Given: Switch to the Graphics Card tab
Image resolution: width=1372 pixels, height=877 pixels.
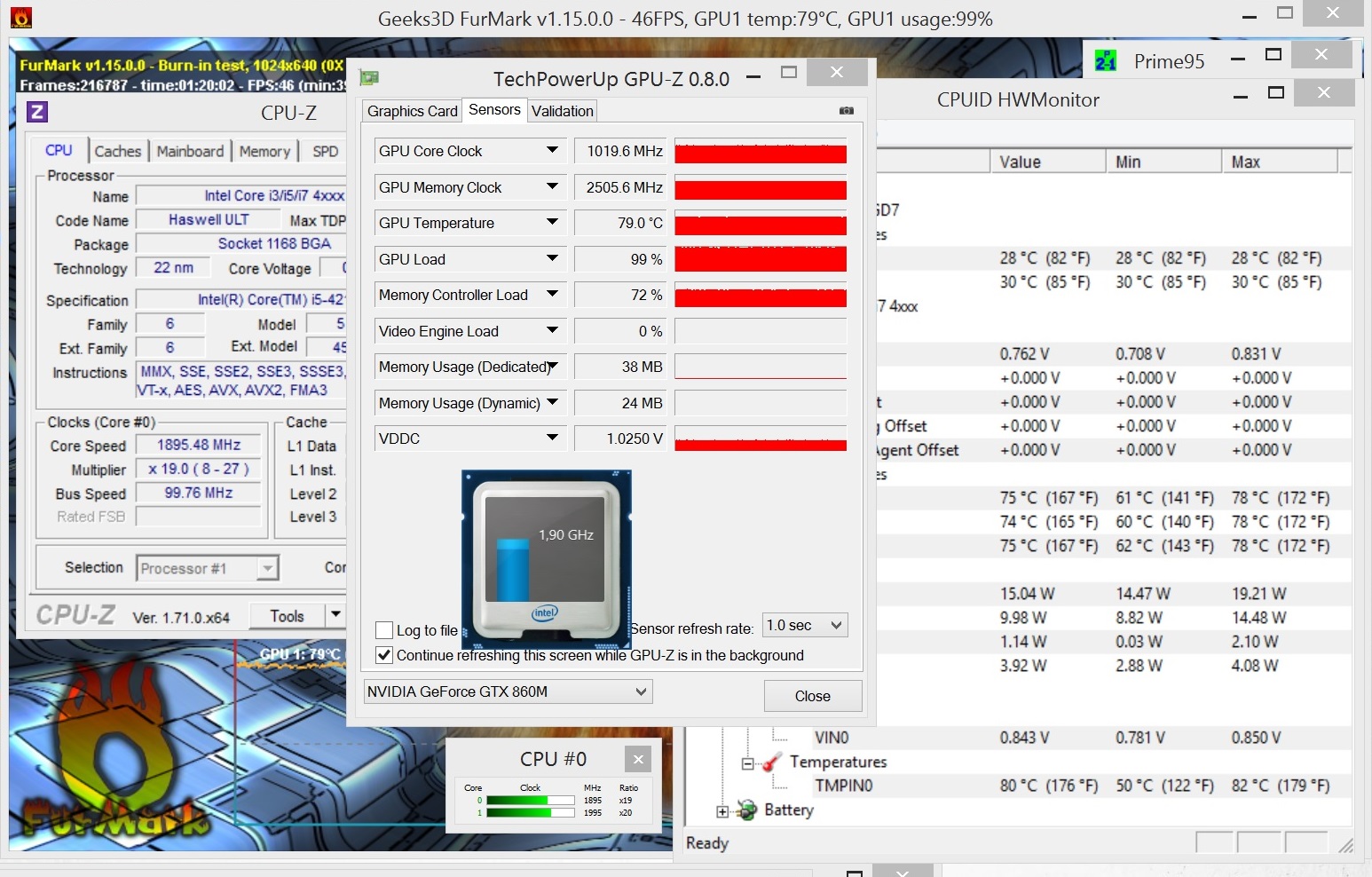Looking at the screenshot, I should [x=413, y=111].
